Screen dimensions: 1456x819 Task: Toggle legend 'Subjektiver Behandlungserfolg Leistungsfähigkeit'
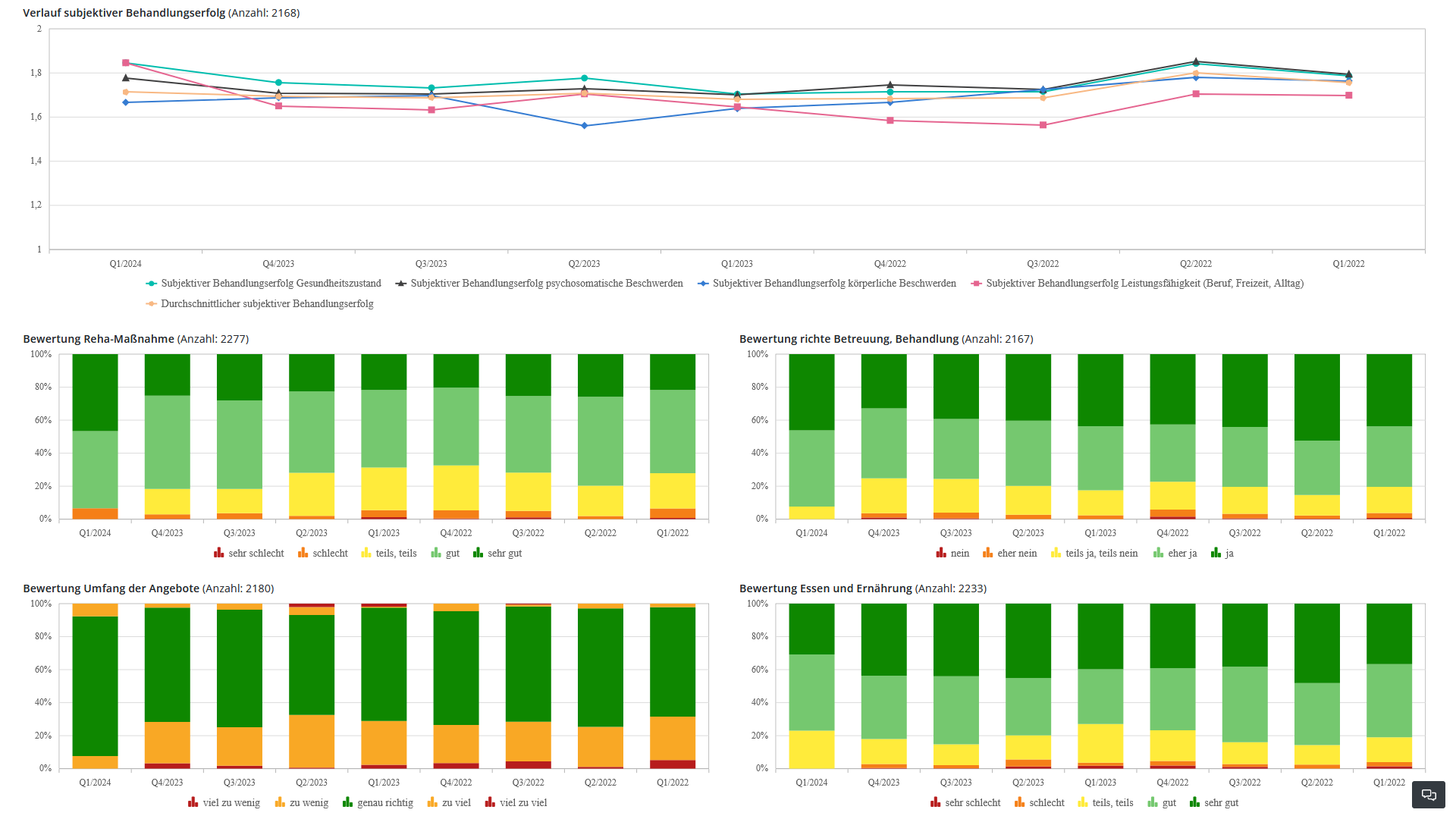[1137, 284]
